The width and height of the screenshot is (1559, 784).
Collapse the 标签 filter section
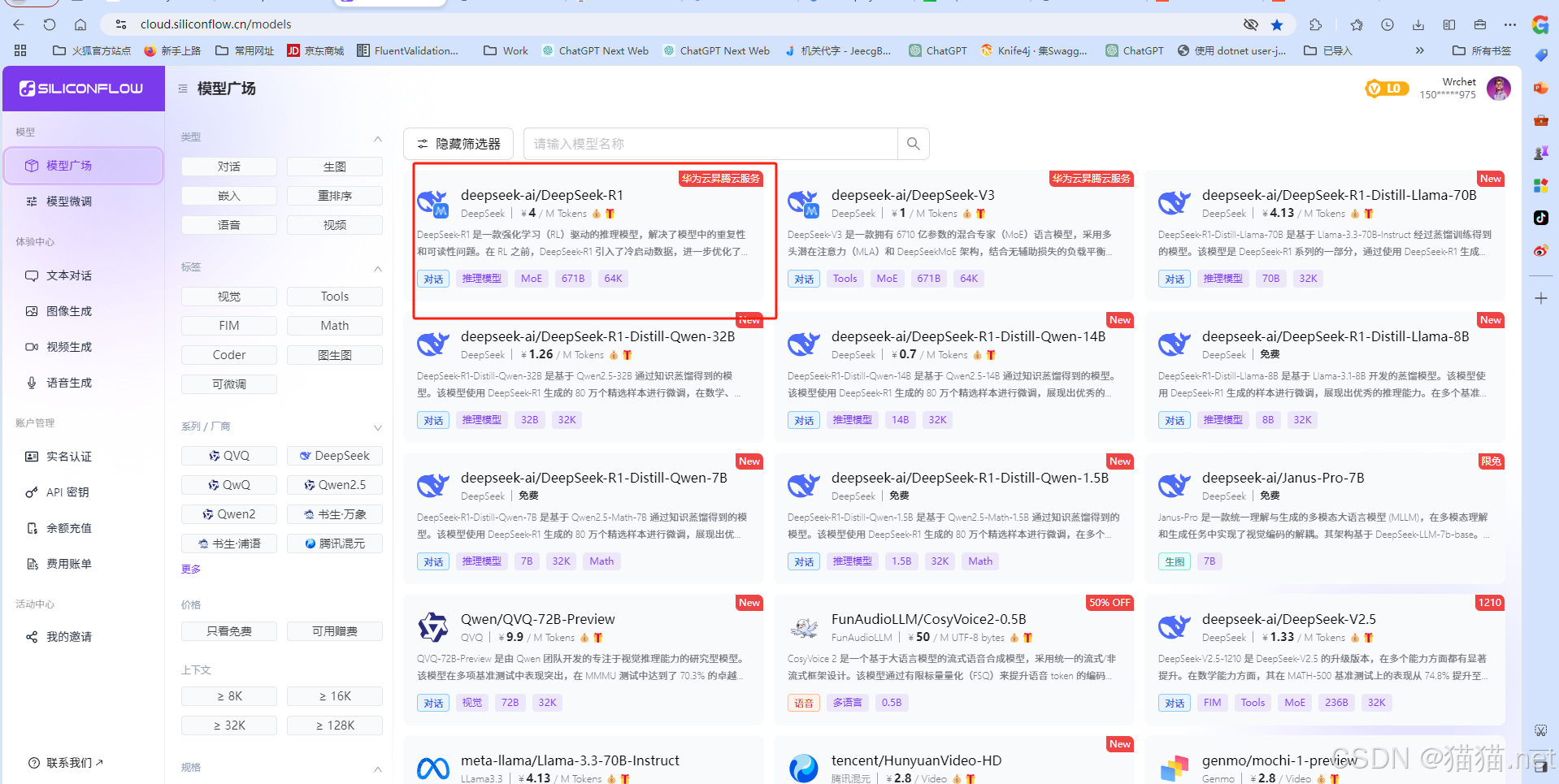coord(378,268)
